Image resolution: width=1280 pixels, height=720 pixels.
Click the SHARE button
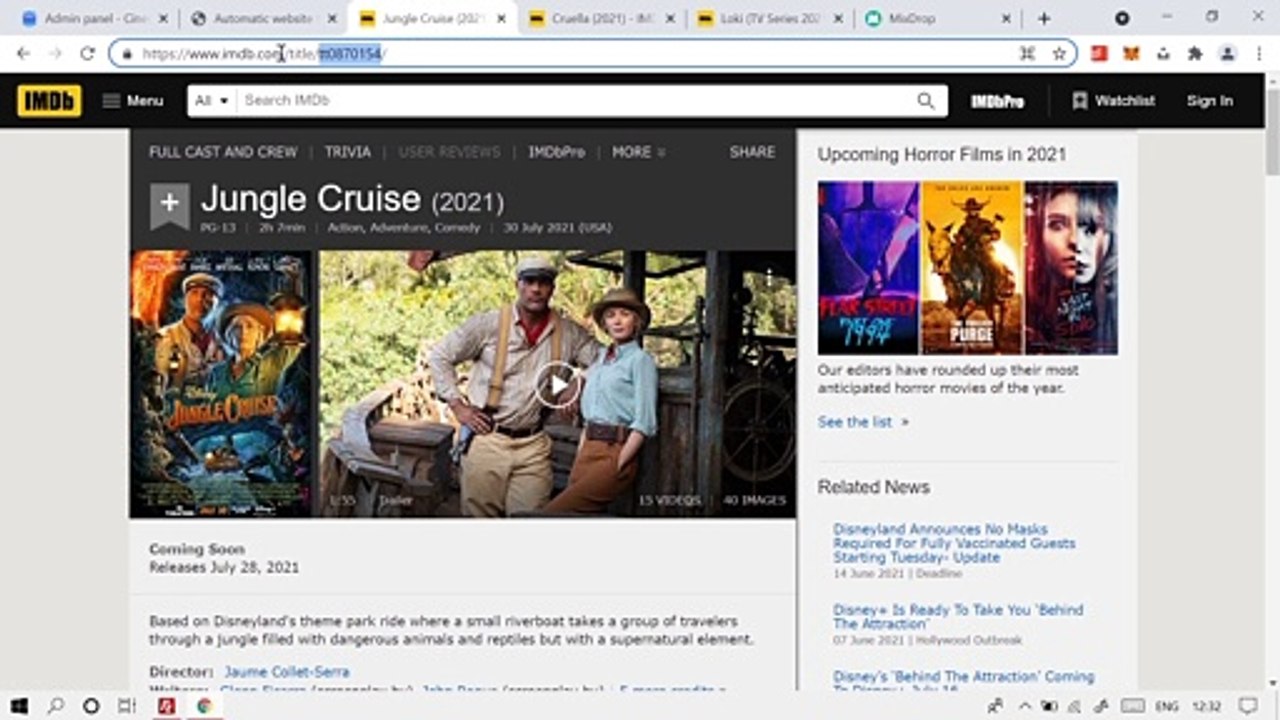752,152
